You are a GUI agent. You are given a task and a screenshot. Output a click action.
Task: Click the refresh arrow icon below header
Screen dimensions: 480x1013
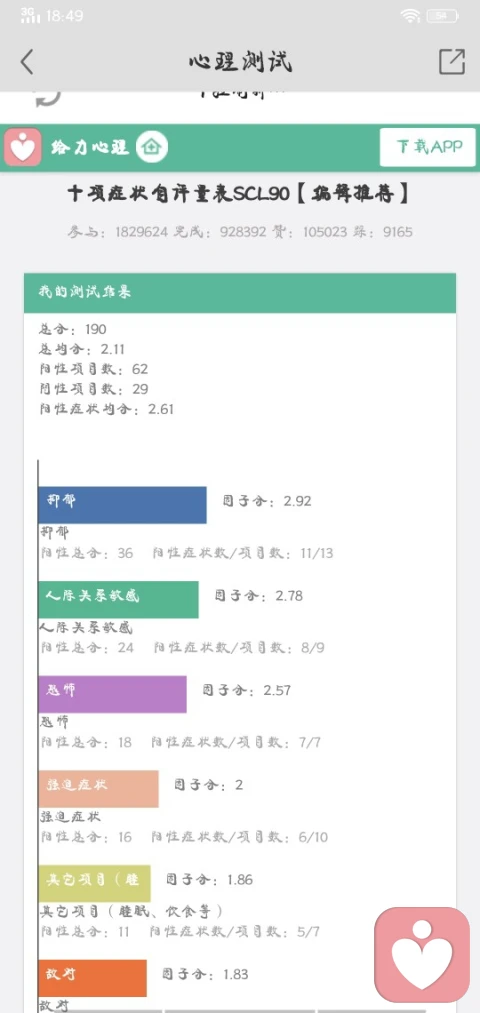coord(48,97)
